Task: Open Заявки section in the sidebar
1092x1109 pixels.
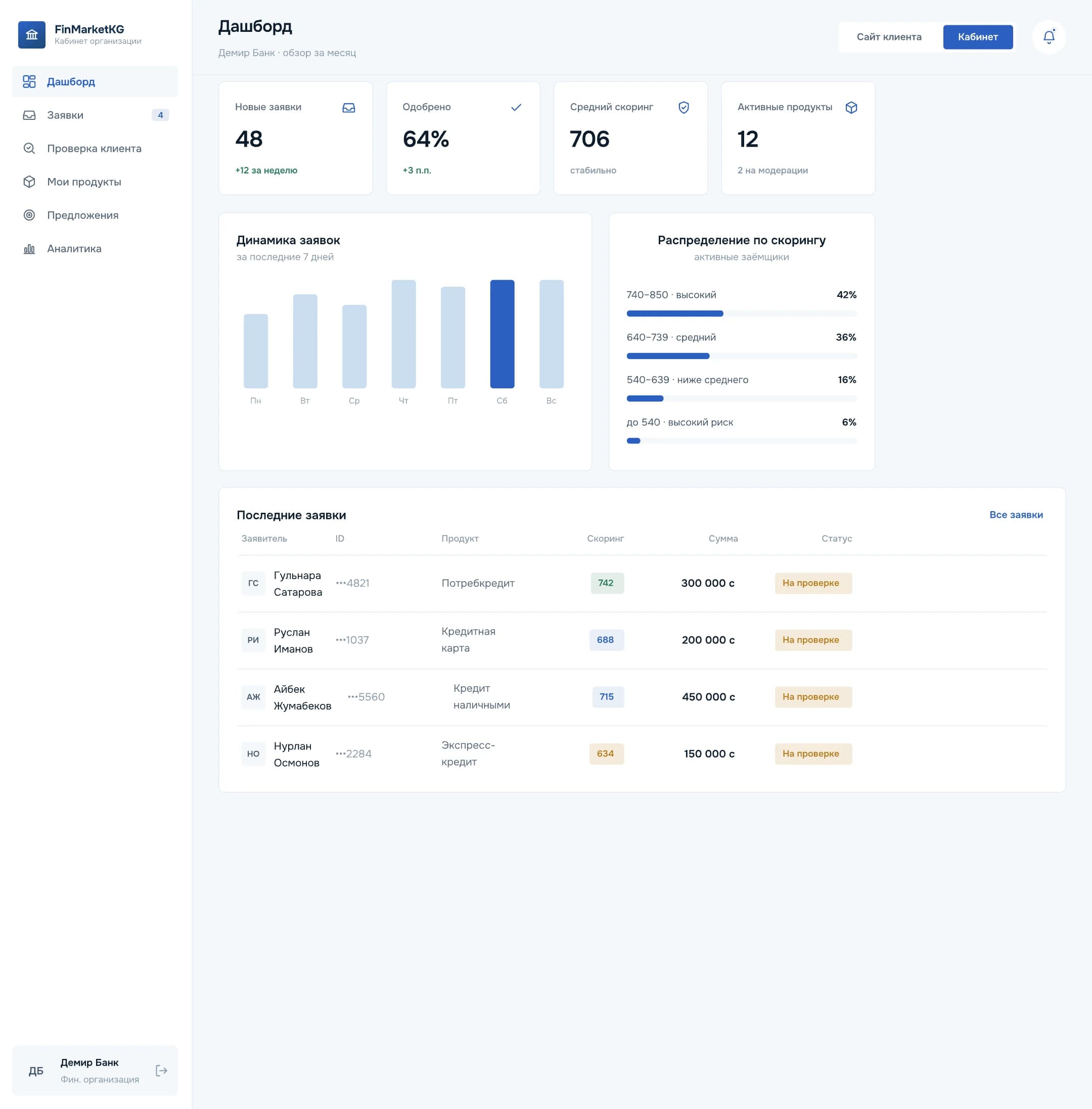Action: coord(95,115)
